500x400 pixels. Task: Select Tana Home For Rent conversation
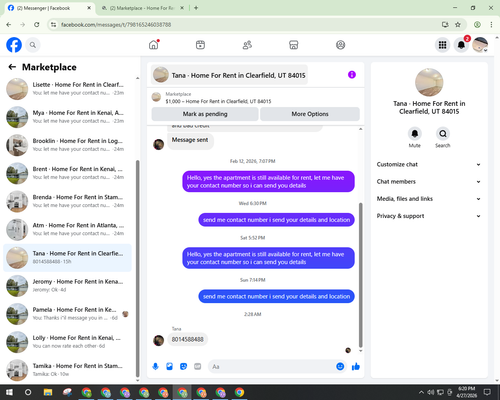67,258
